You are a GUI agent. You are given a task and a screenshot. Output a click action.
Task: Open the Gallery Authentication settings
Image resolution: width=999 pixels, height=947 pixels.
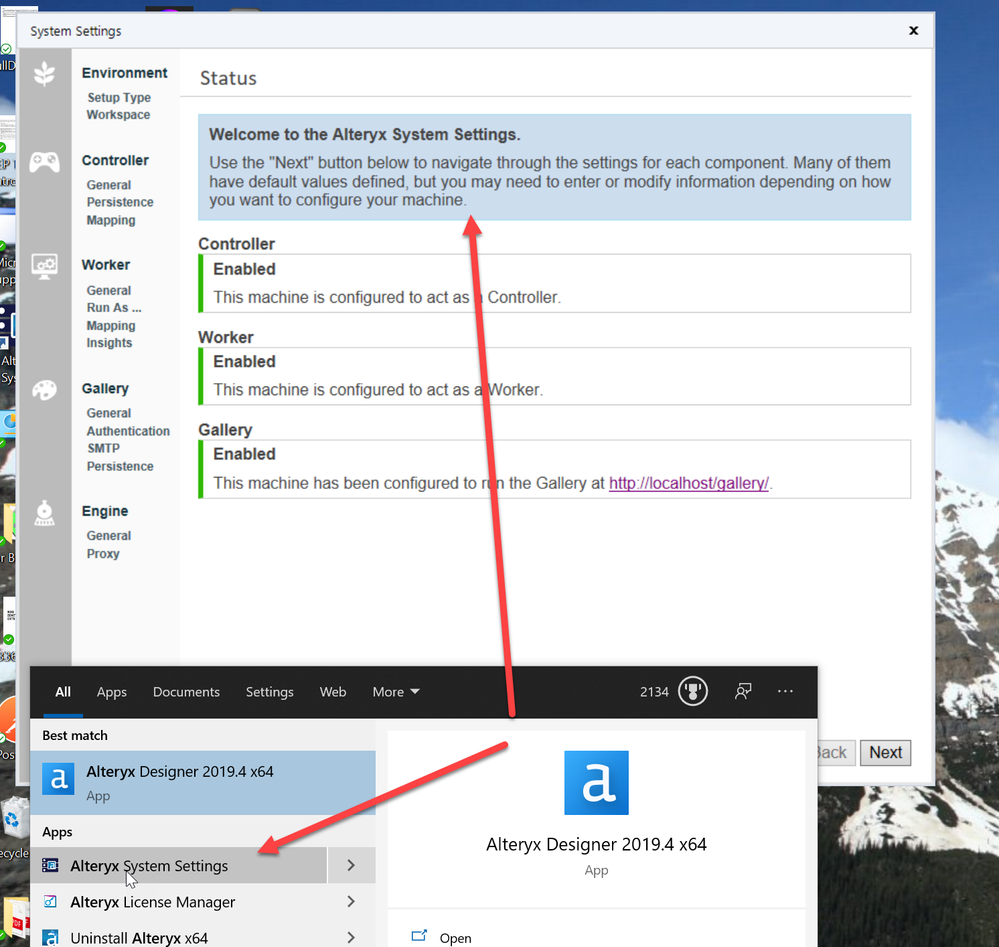pos(128,431)
